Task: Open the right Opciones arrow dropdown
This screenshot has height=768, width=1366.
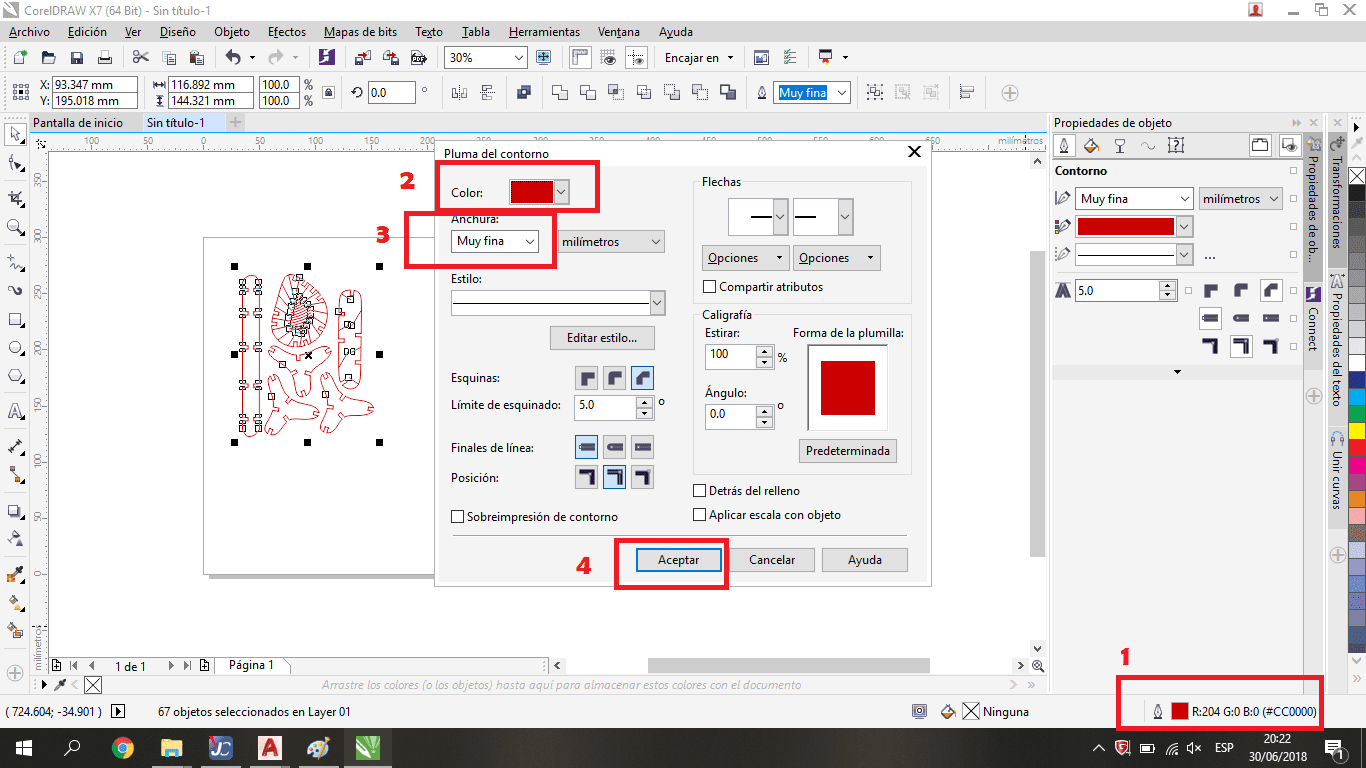Action: (837, 258)
